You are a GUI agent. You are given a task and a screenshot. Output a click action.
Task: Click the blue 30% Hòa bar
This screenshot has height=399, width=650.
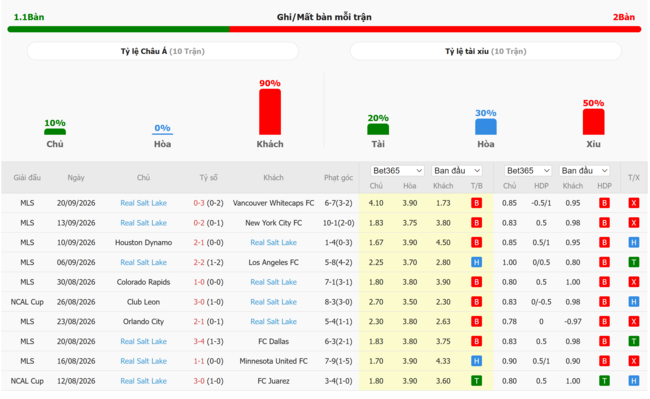[x=486, y=127]
